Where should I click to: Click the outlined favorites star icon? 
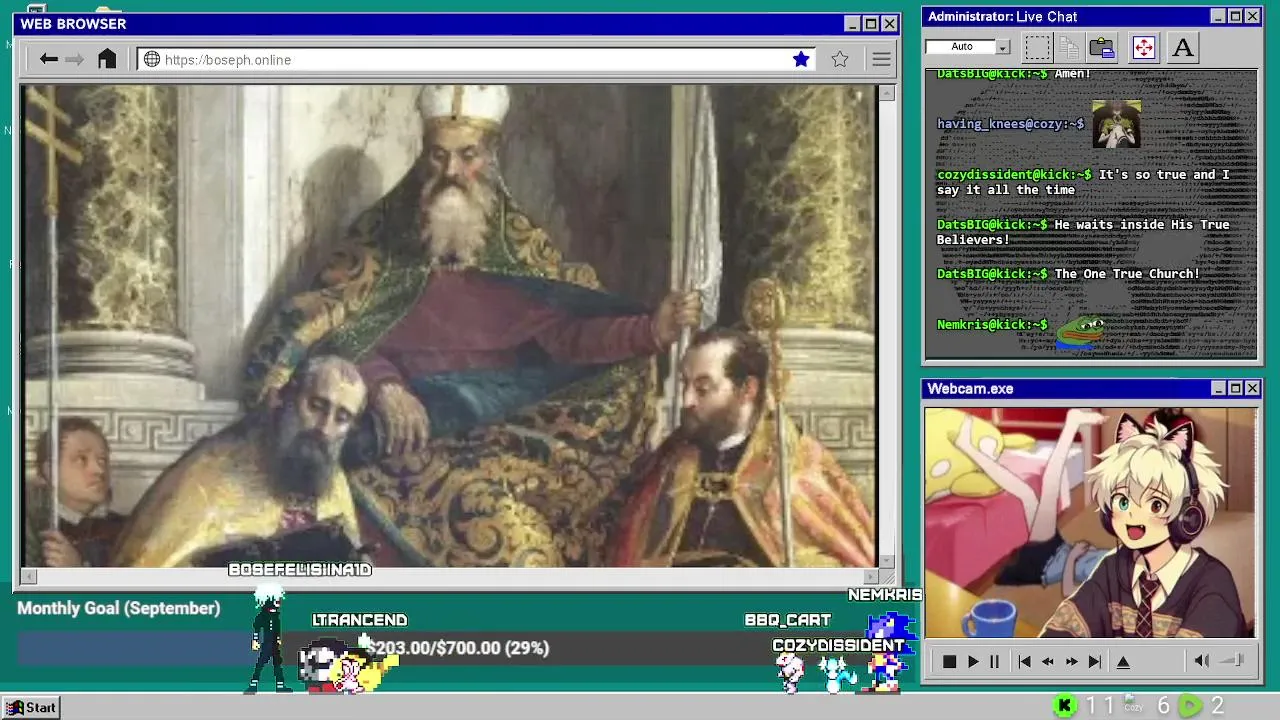(840, 60)
